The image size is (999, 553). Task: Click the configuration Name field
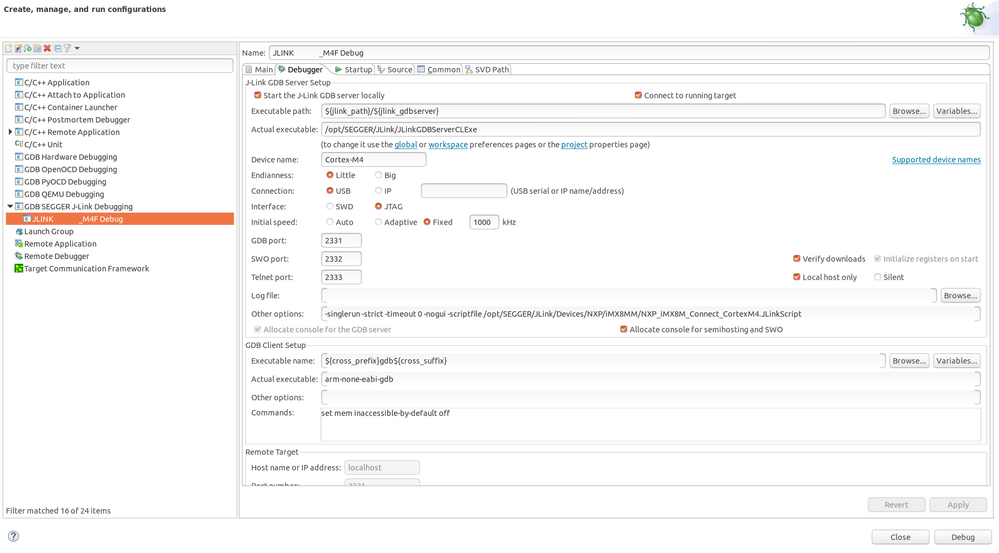pyautogui.click(x=629, y=53)
